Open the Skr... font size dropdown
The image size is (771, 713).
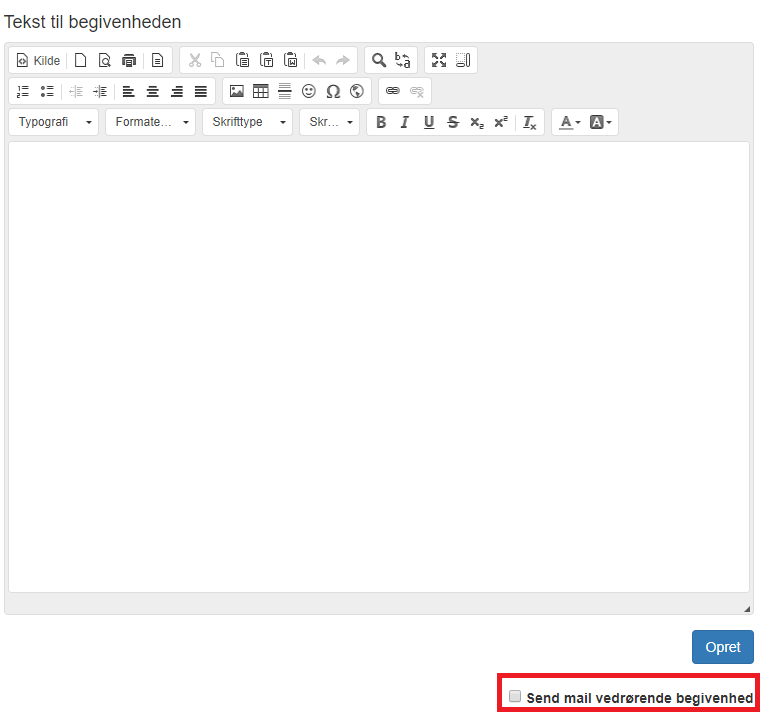tap(329, 122)
